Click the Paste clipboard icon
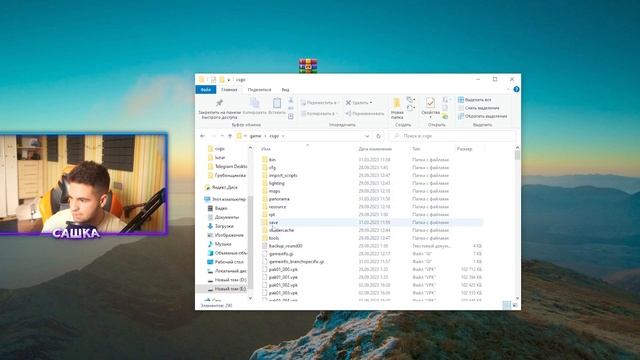The height and width of the screenshot is (360, 640). 277,103
